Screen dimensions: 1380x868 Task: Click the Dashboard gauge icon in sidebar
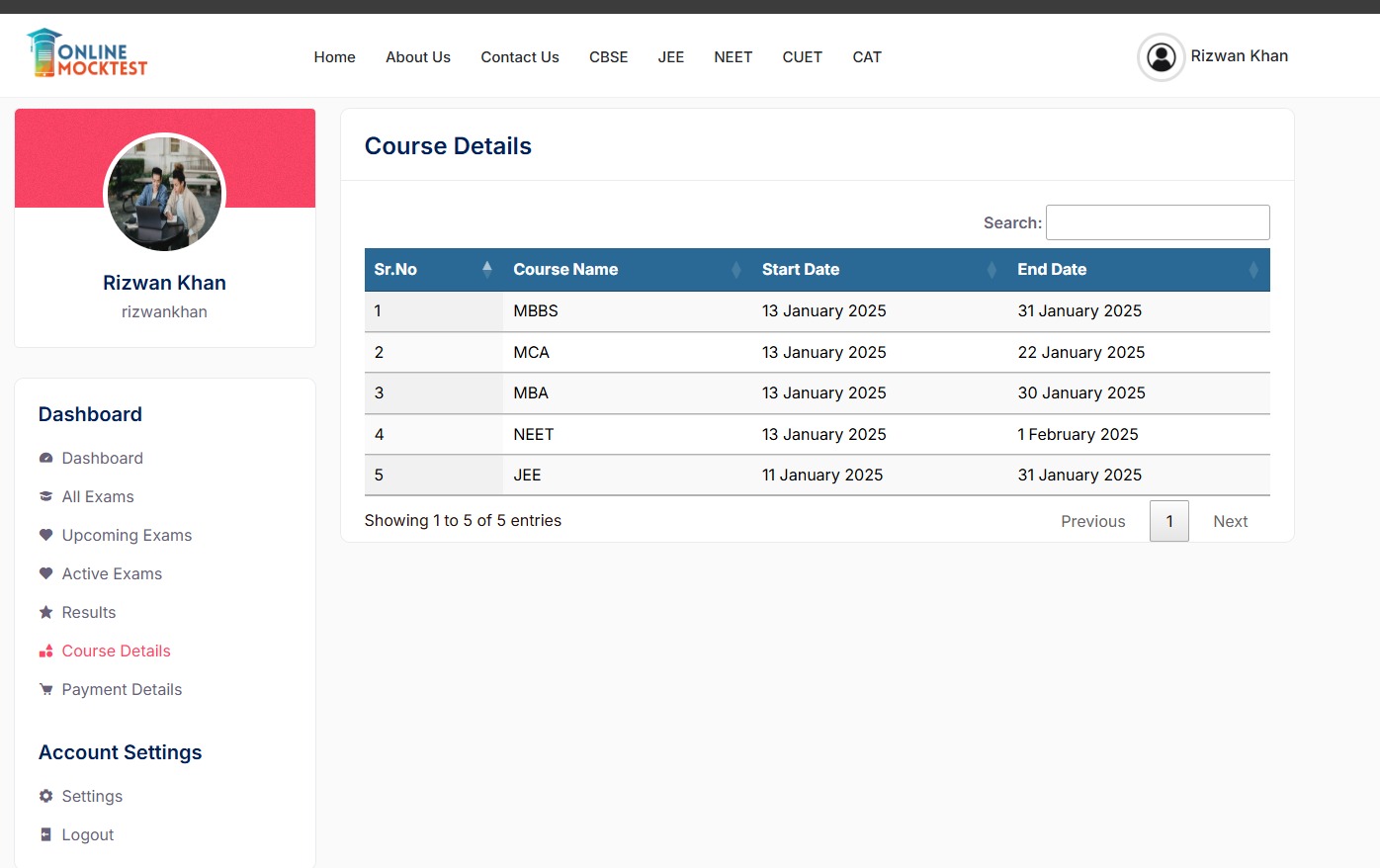[45, 458]
